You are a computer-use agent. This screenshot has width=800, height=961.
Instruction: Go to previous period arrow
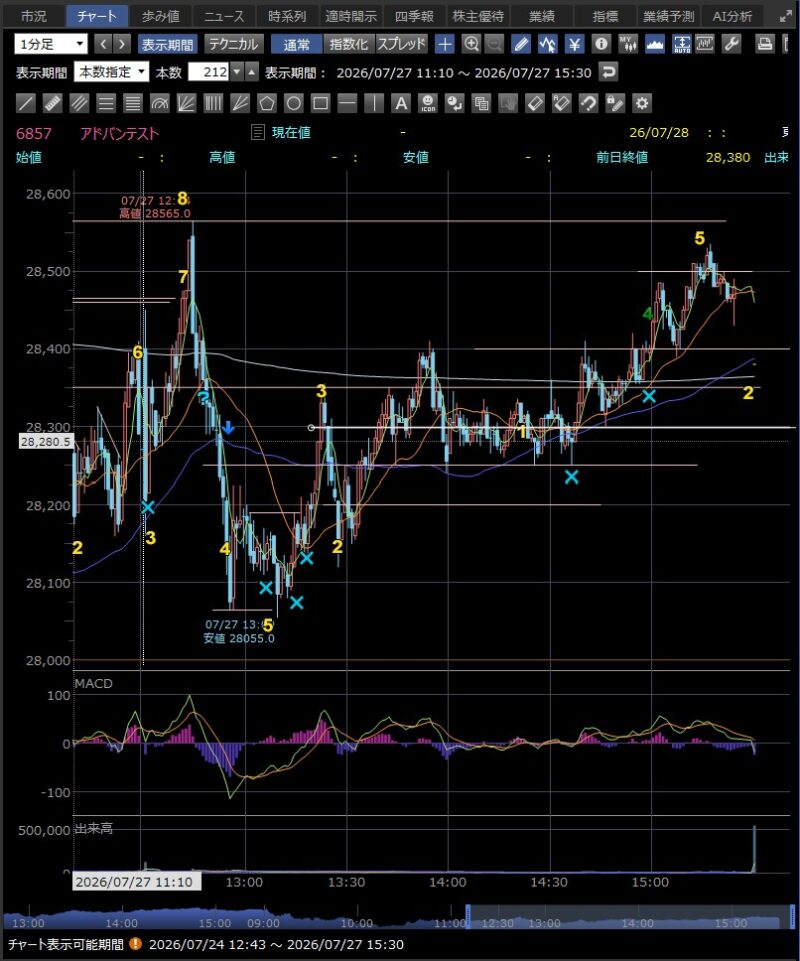pyautogui.click(x=104, y=44)
